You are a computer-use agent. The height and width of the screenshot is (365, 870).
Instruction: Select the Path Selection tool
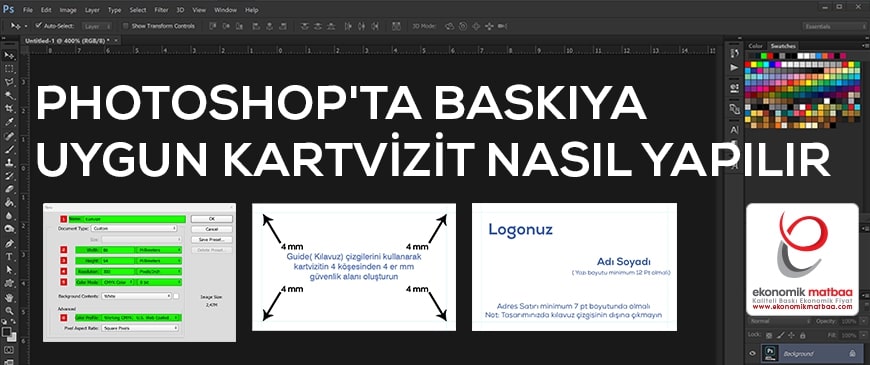9,270
